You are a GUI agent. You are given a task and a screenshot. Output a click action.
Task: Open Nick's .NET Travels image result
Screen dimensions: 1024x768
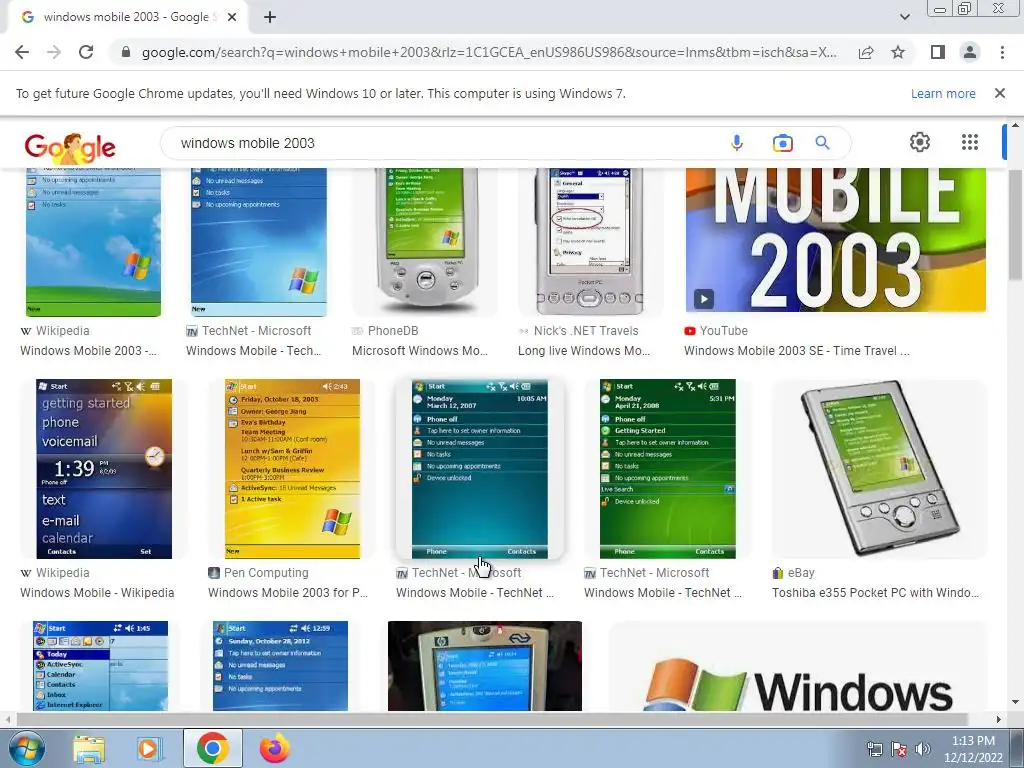tap(590, 242)
